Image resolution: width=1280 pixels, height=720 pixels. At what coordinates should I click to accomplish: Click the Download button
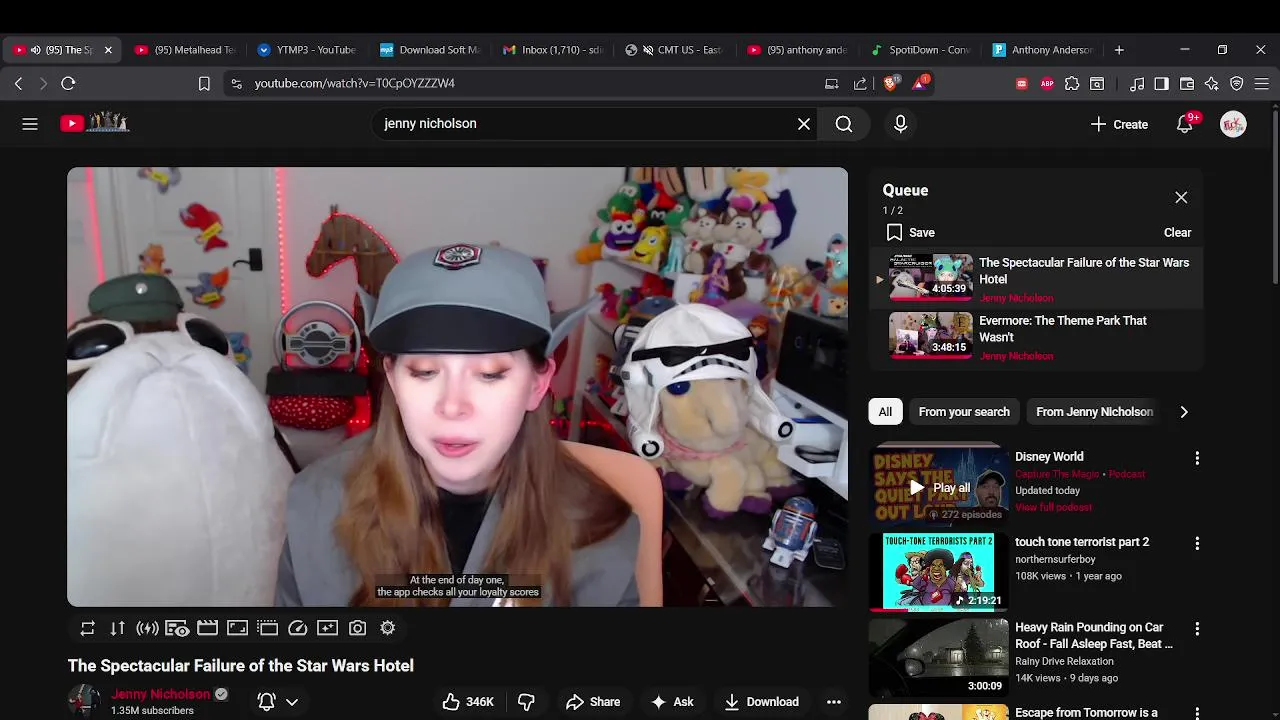(762, 702)
